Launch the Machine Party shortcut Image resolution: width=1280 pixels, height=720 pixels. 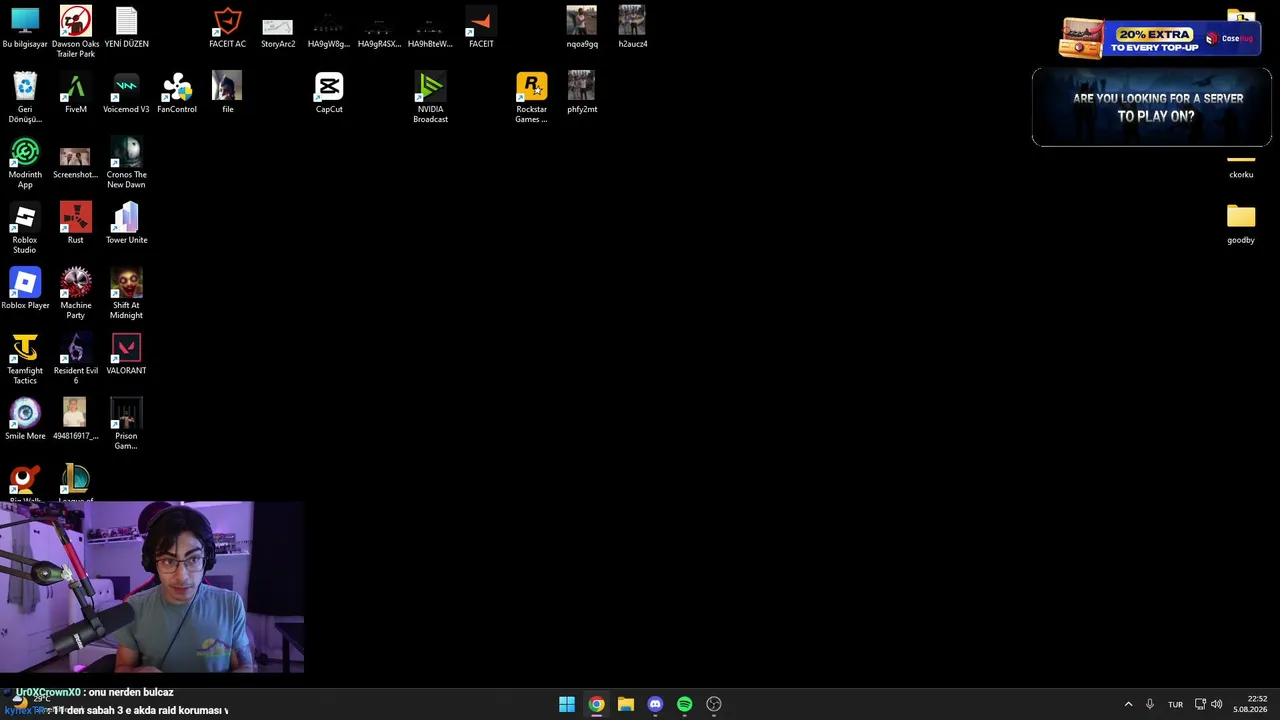tap(75, 293)
